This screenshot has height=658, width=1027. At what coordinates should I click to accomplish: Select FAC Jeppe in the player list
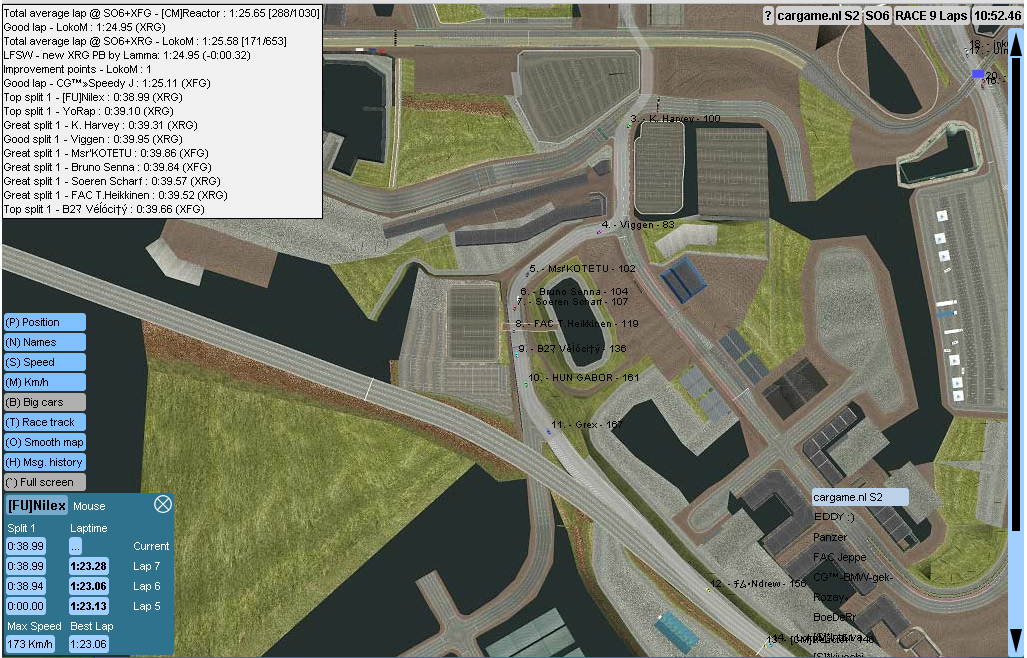click(x=840, y=557)
